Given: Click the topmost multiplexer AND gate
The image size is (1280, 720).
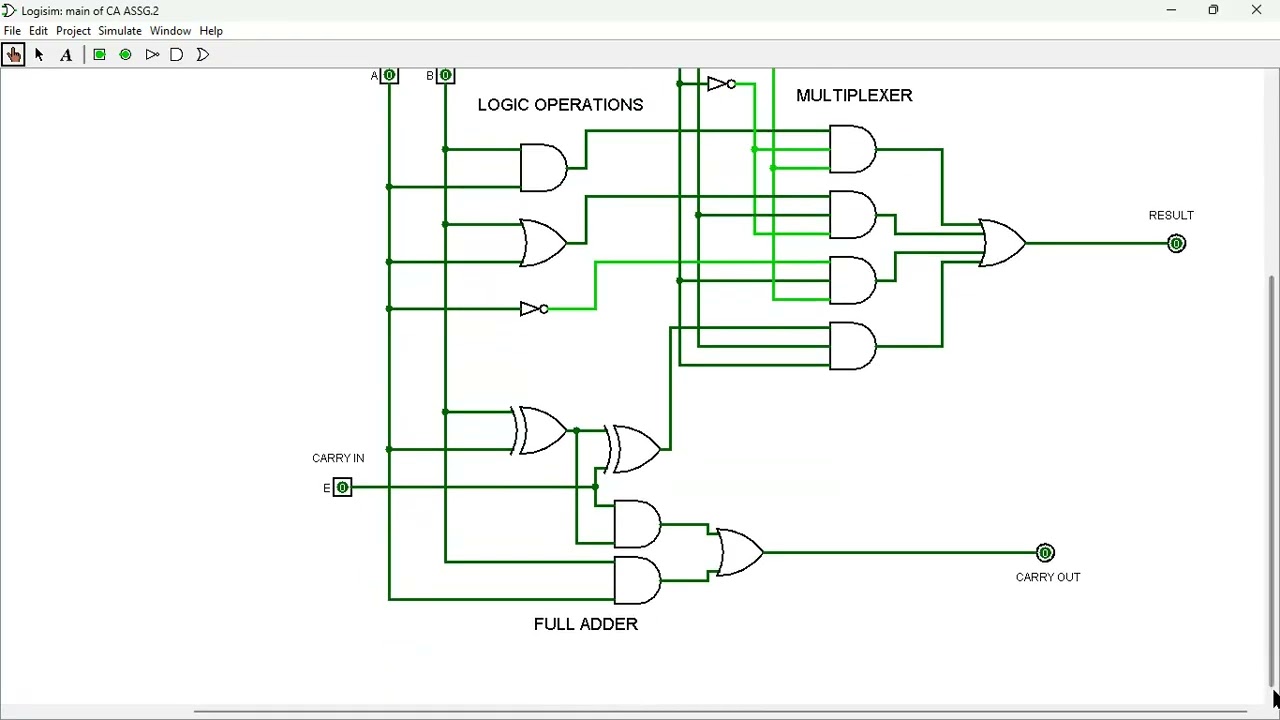Looking at the screenshot, I should pyautogui.click(x=853, y=149).
